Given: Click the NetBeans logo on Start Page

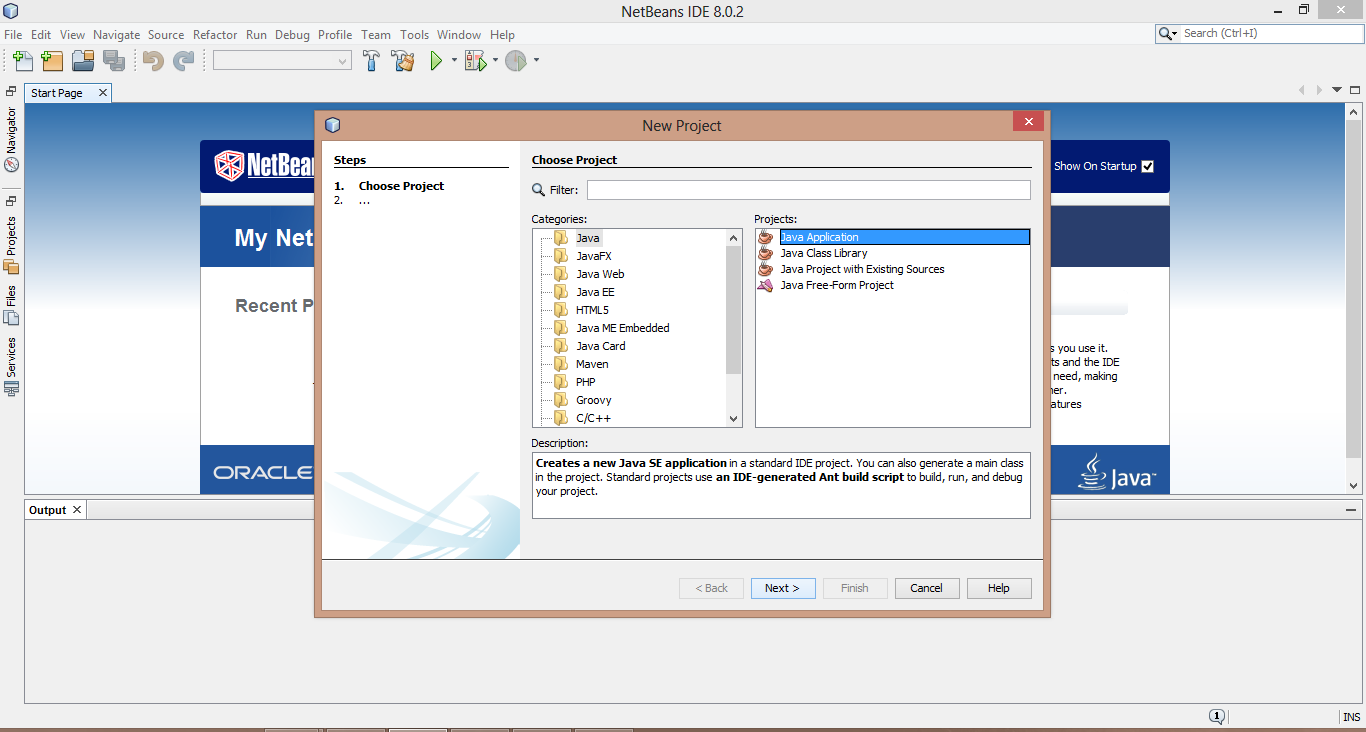Looking at the screenshot, I should pos(265,165).
